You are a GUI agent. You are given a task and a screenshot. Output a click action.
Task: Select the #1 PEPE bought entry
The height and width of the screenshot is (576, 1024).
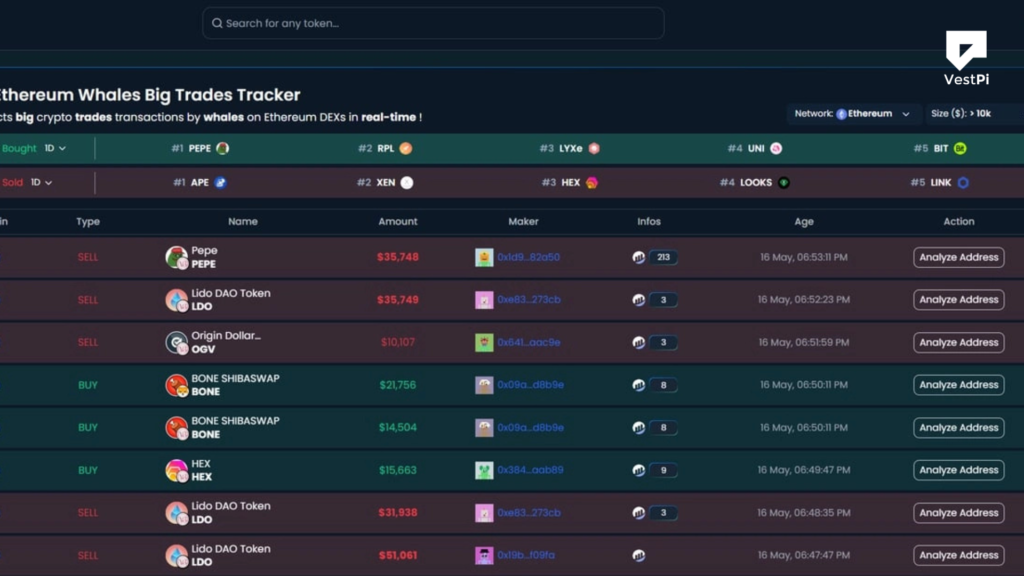point(198,147)
